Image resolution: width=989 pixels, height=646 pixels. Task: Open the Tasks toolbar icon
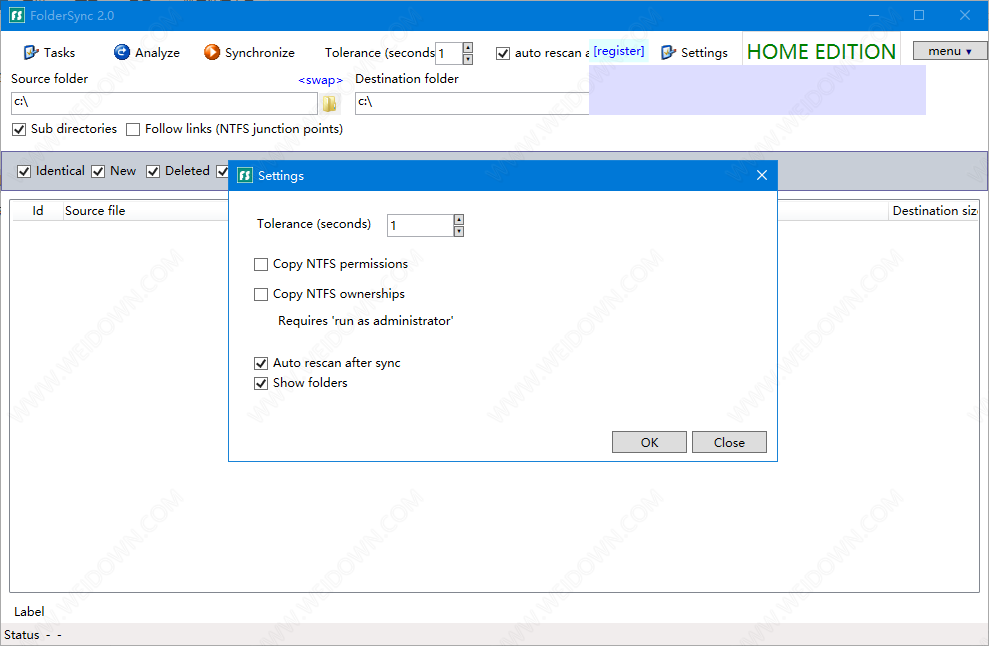(x=31, y=52)
